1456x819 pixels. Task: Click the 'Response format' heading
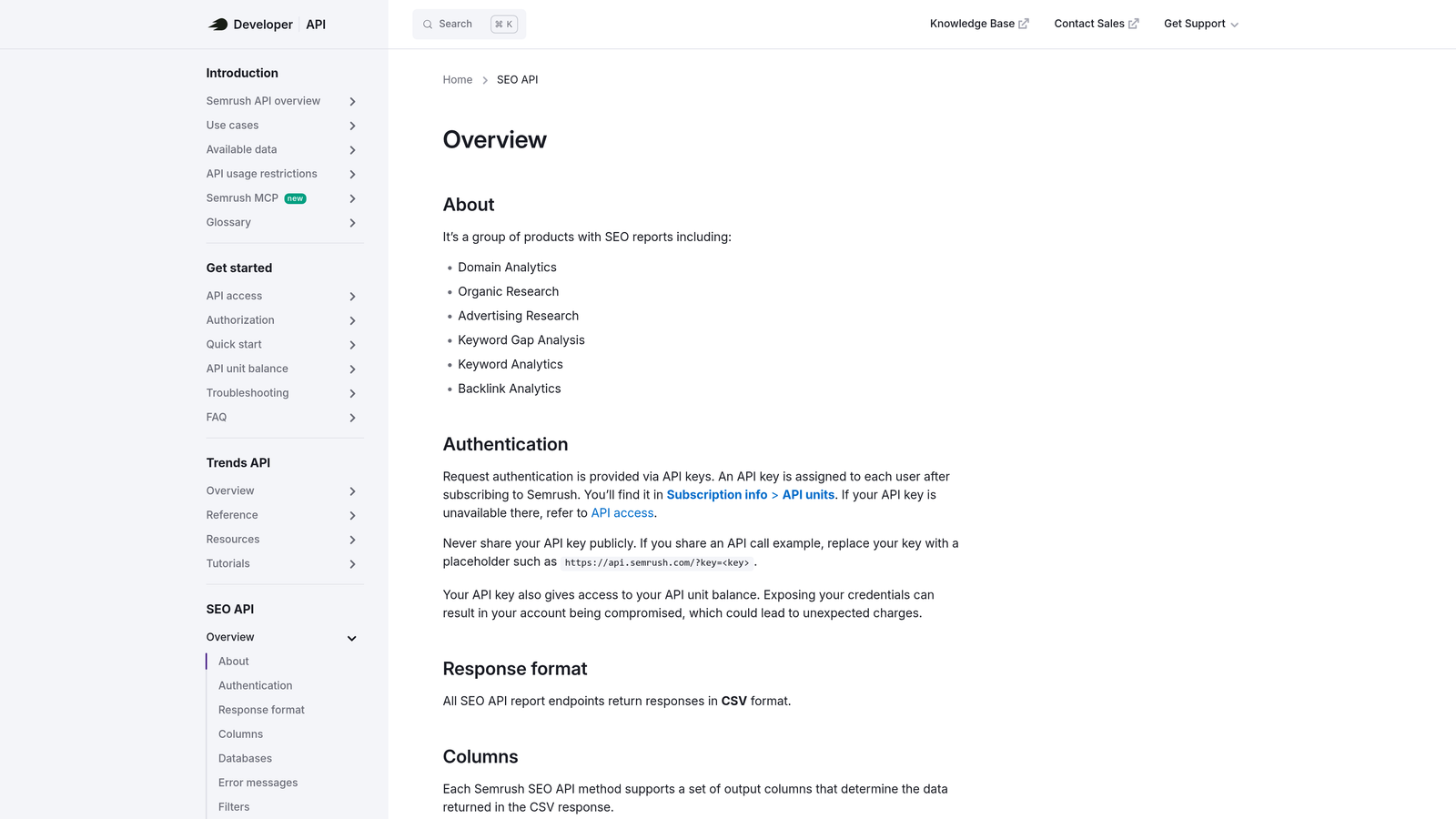coord(515,669)
